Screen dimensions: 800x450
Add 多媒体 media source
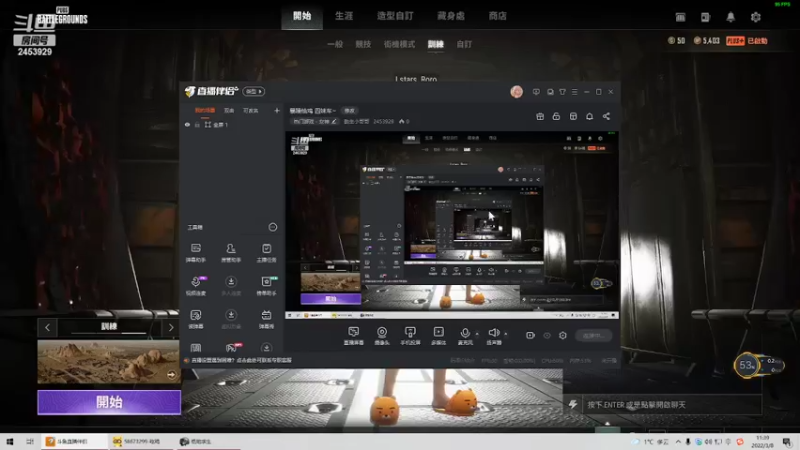[438, 336]
